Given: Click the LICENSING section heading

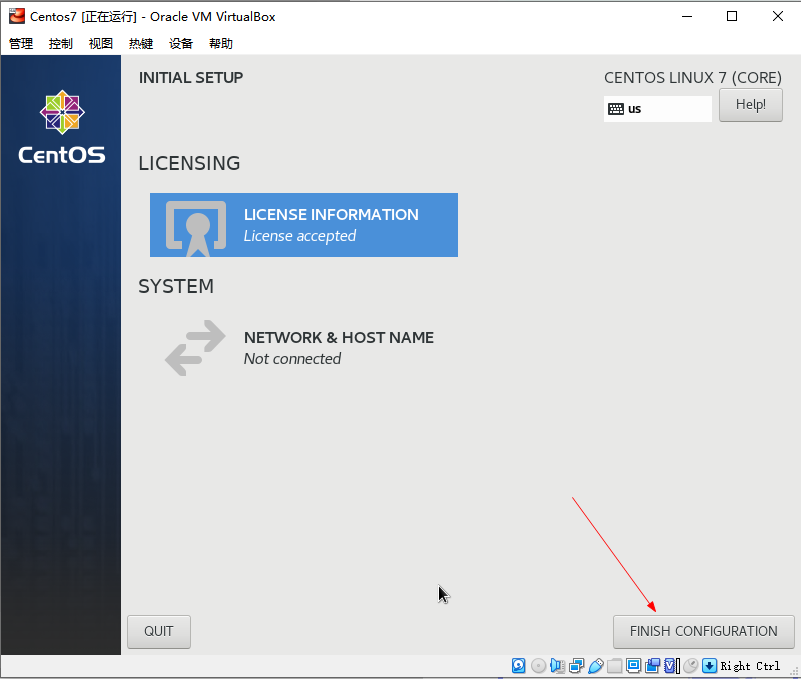Looking at the screenshot, I should (189, 163).
